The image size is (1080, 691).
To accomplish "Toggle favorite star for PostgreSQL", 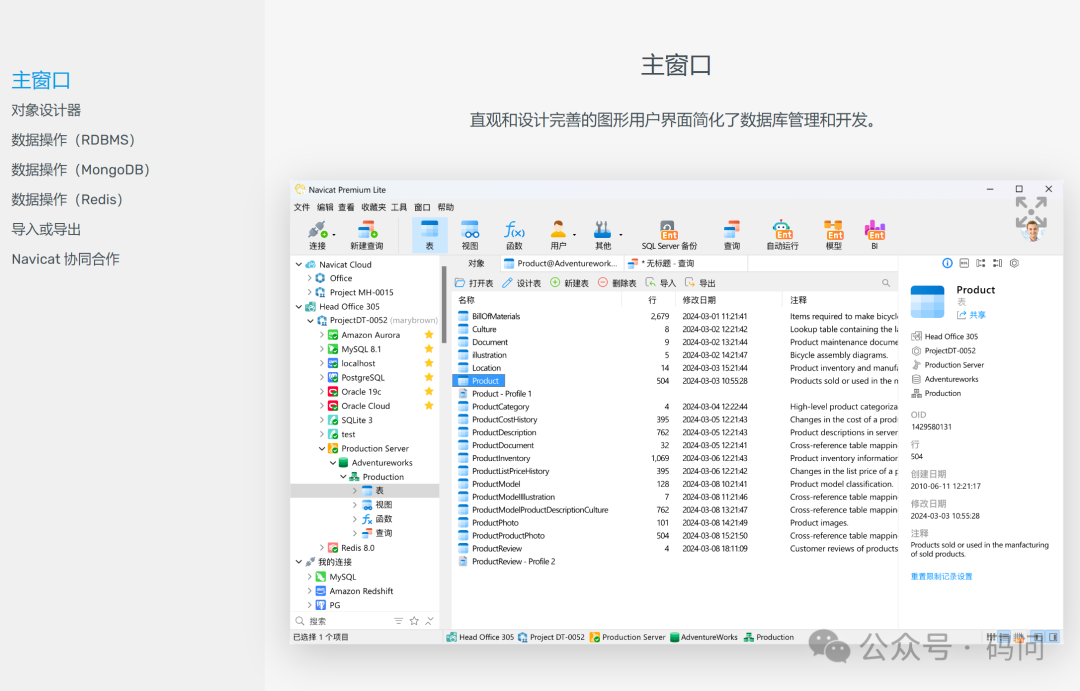I will pyautogui.click(x=429, y=378).
